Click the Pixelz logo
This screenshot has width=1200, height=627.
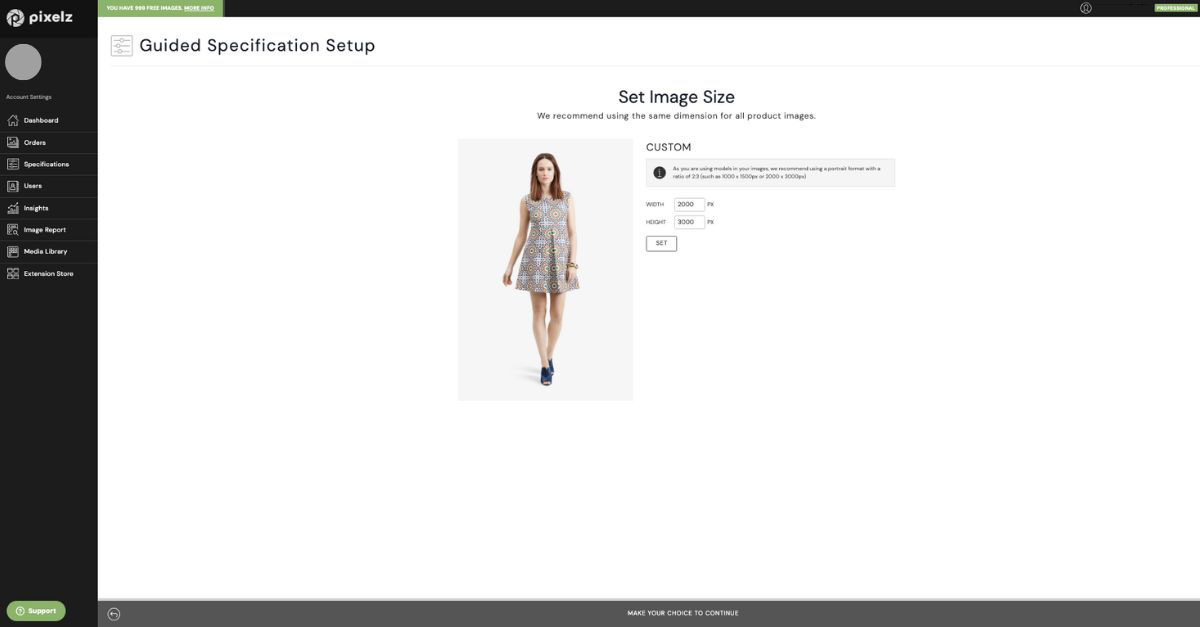tap(40, 17)
